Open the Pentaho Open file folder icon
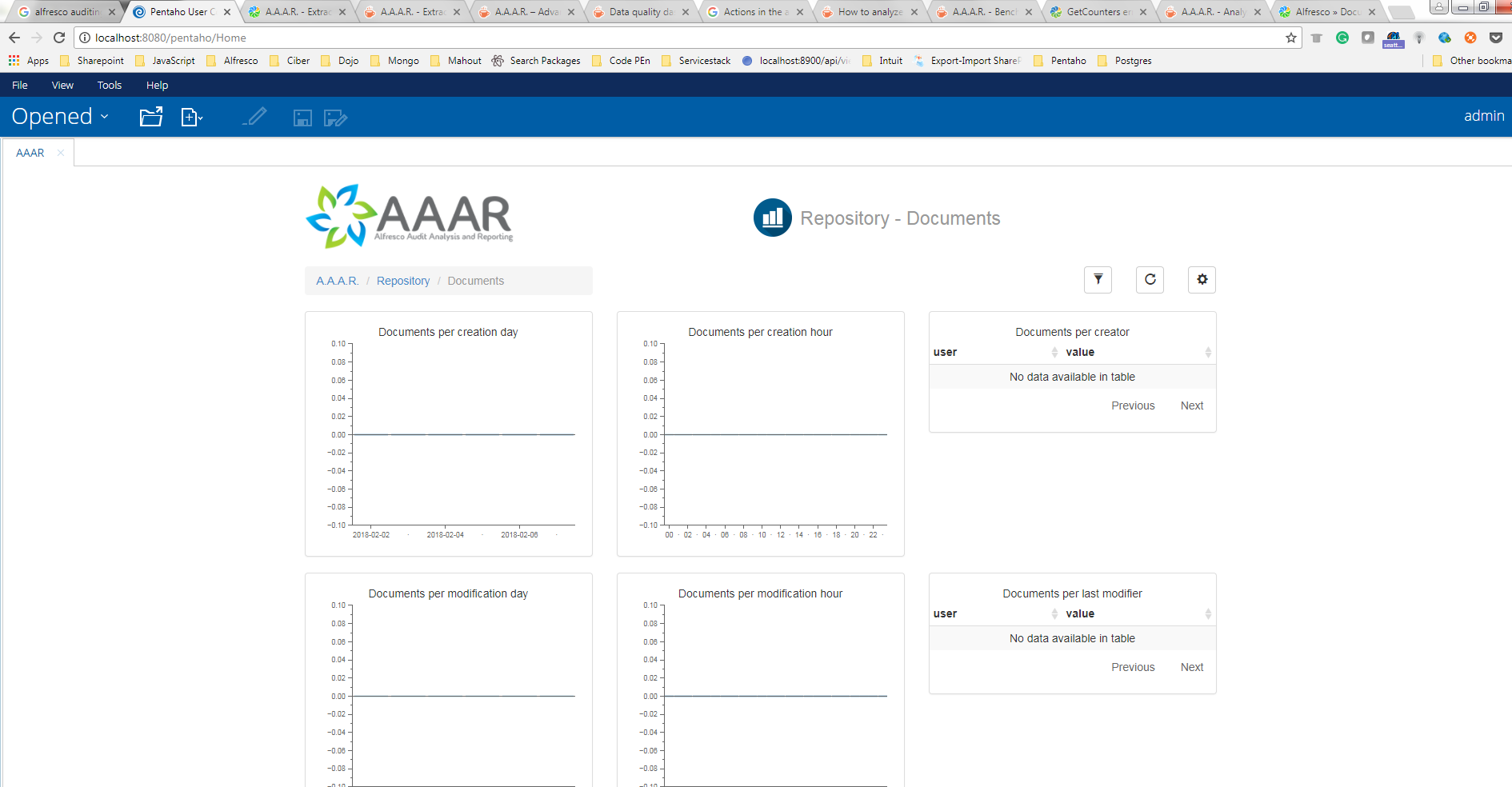This screenshot has width=1512, height=787. (x=151, y=117)
